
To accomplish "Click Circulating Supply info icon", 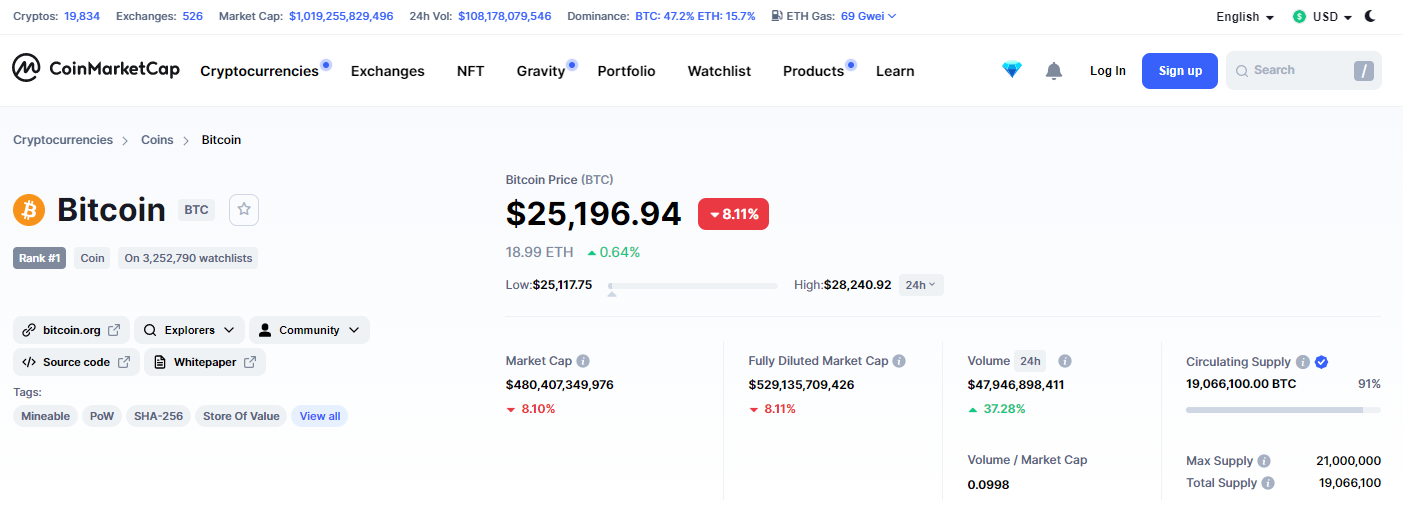I will pos(1302,362).
